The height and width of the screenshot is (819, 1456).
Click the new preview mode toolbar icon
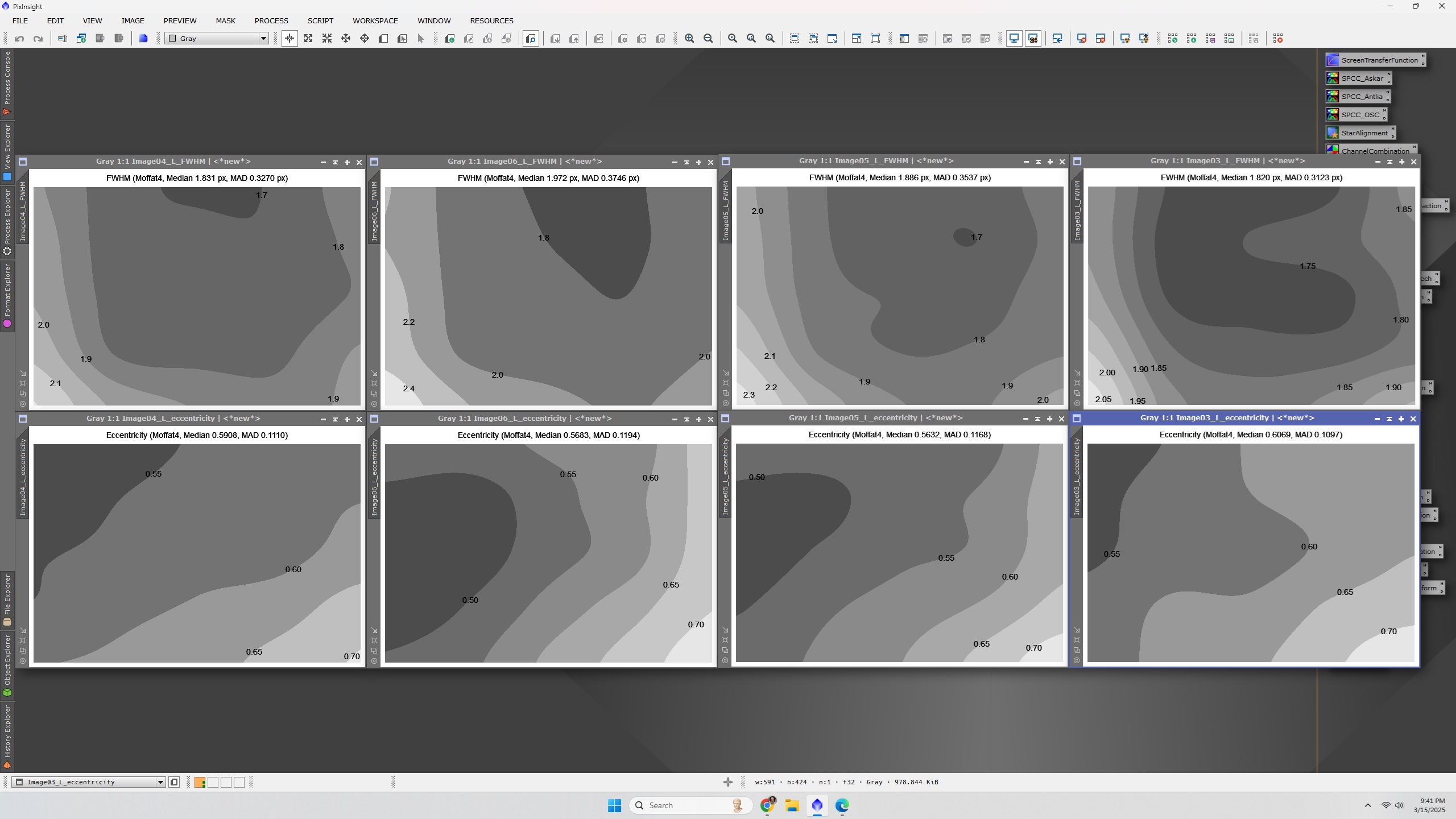383,38
